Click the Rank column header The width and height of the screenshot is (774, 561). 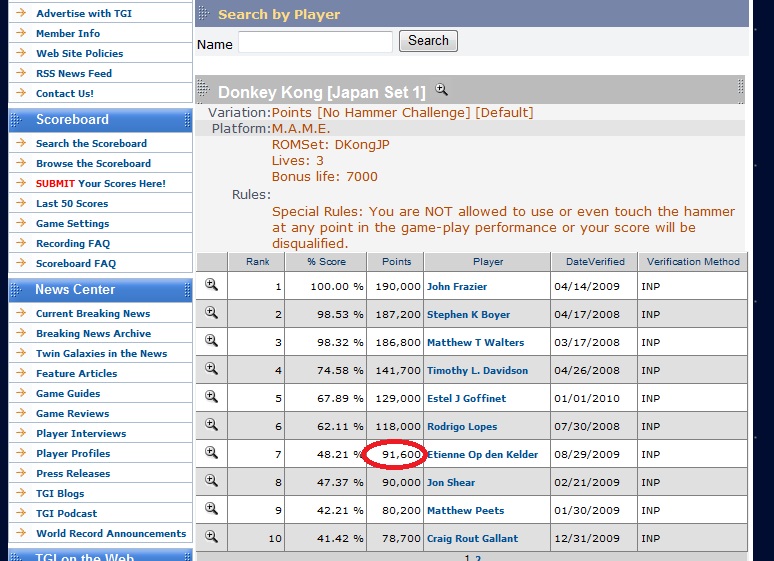pos(256,262)
